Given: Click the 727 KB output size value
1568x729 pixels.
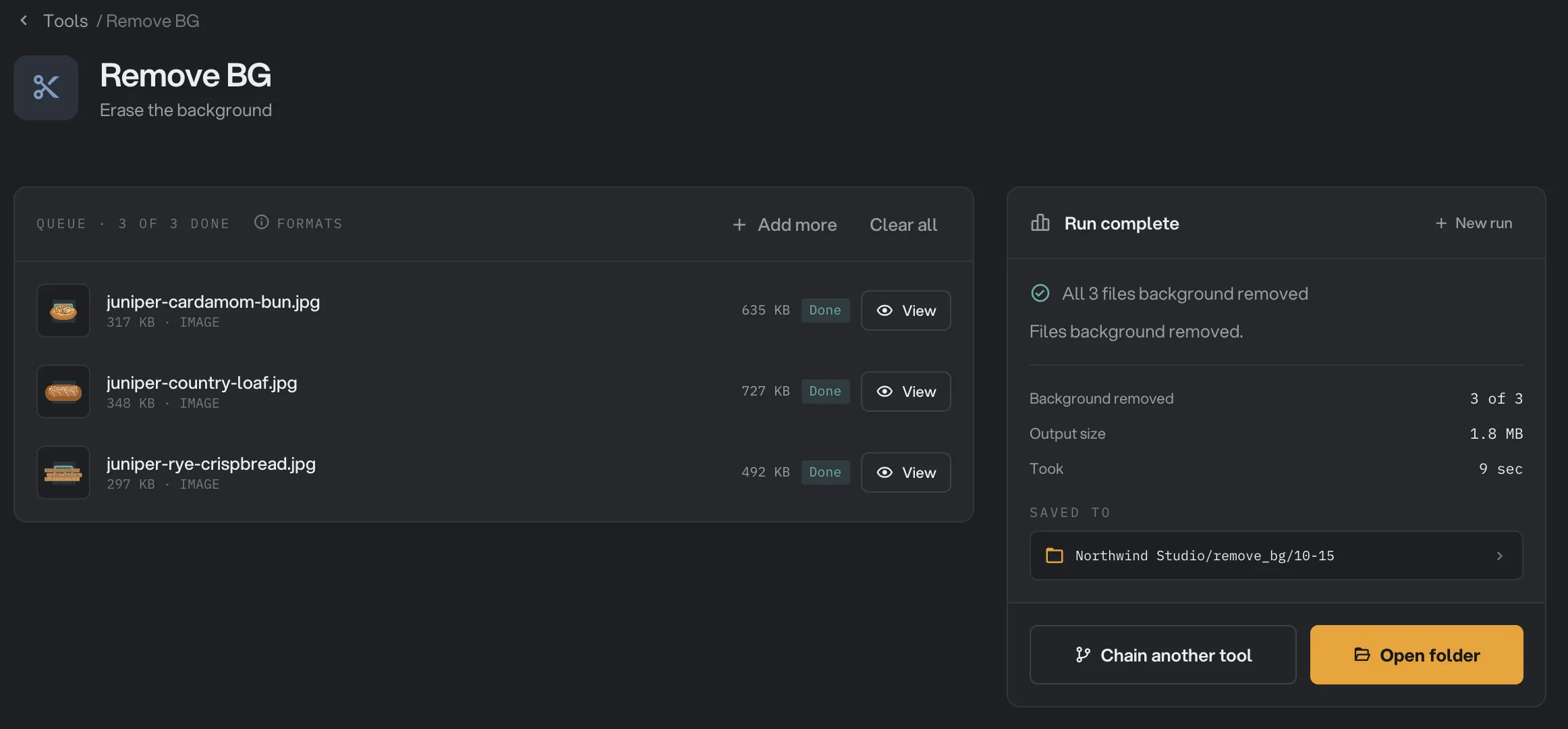Looking at the screenshot, I should [x=766, y=391].
